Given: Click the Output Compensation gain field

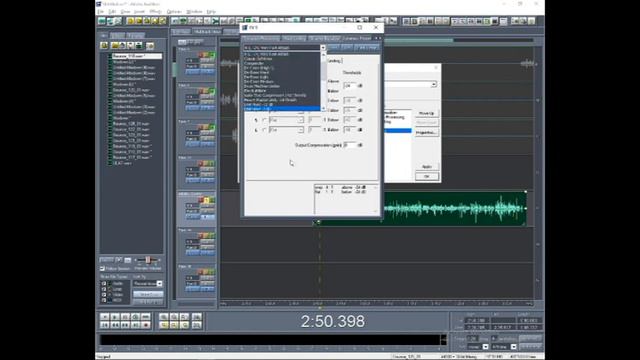Looking at the screenshot, I should tap(349, 145).
